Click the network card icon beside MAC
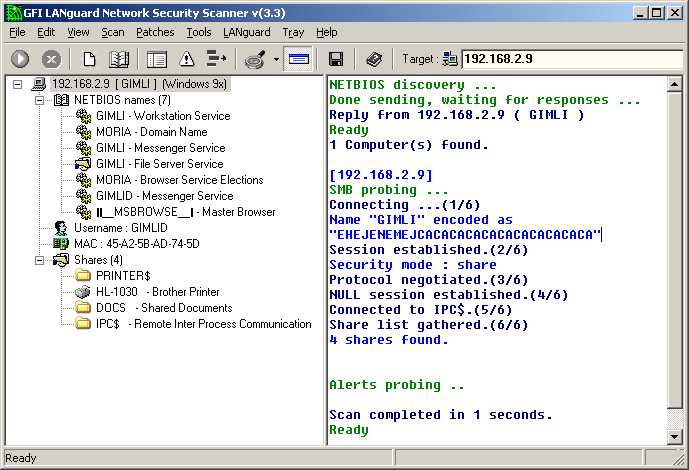689x470 pixels. pyautogui.click(x=61, y=244)
